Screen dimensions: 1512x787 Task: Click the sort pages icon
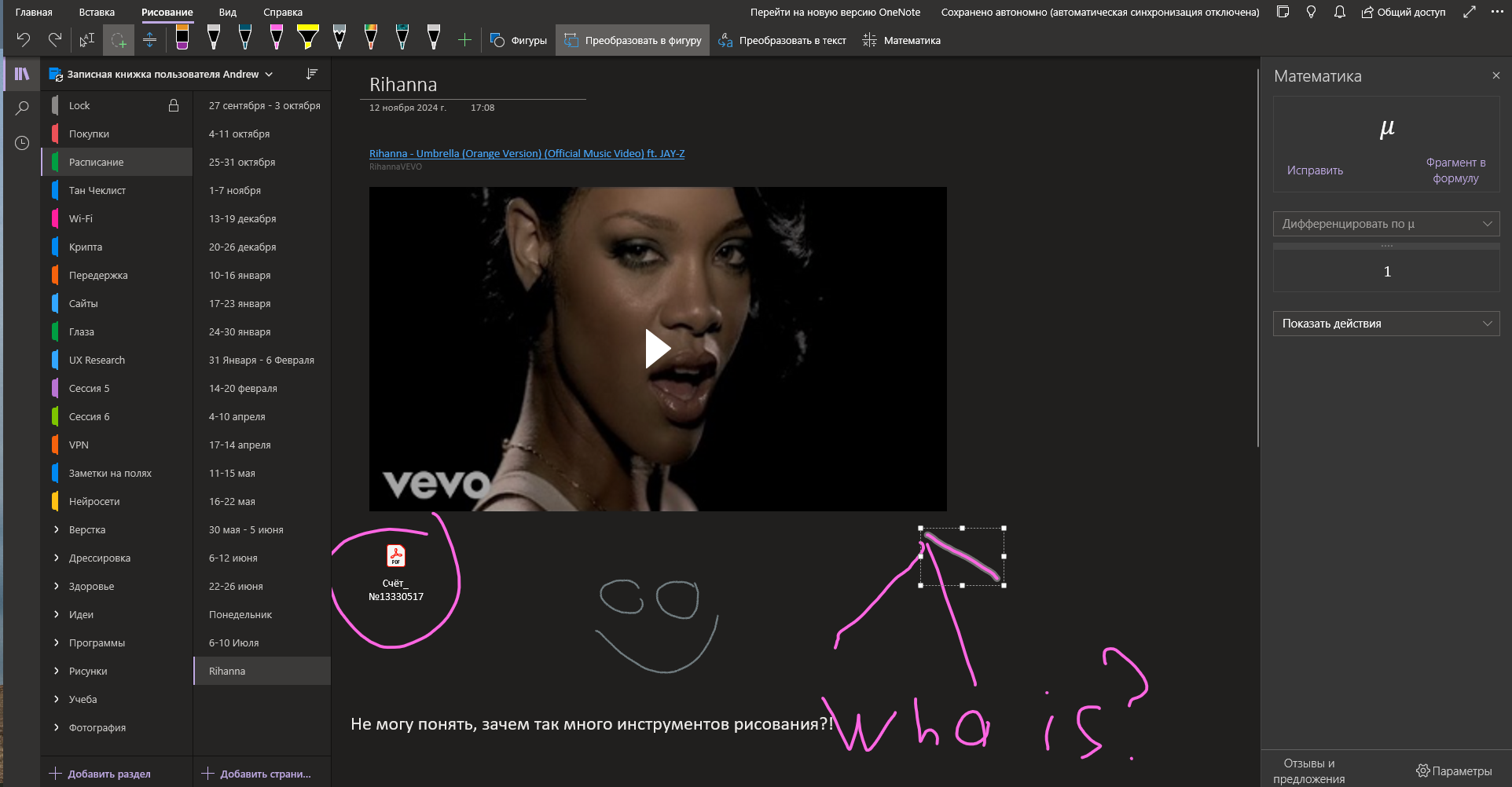point(312,74)
